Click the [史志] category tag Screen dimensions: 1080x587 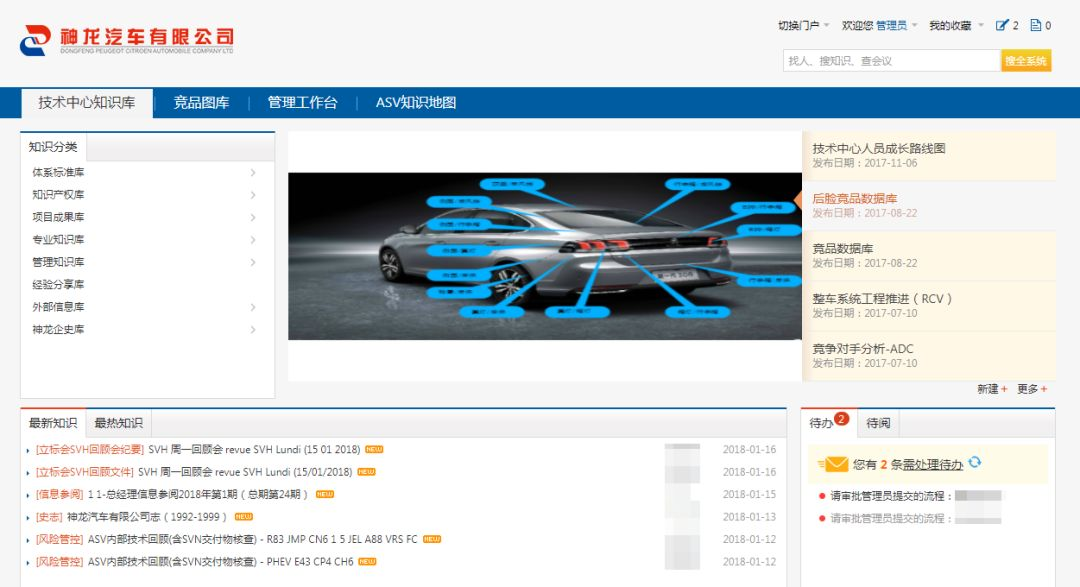(49, 517)
